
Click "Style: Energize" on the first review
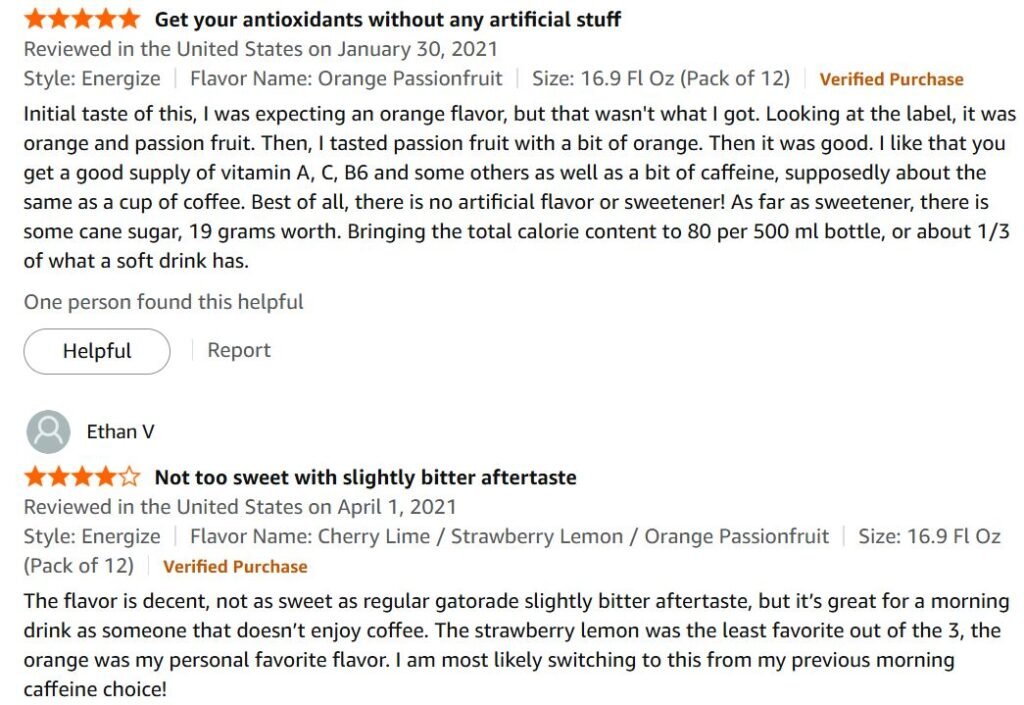(x=92, y=78)
